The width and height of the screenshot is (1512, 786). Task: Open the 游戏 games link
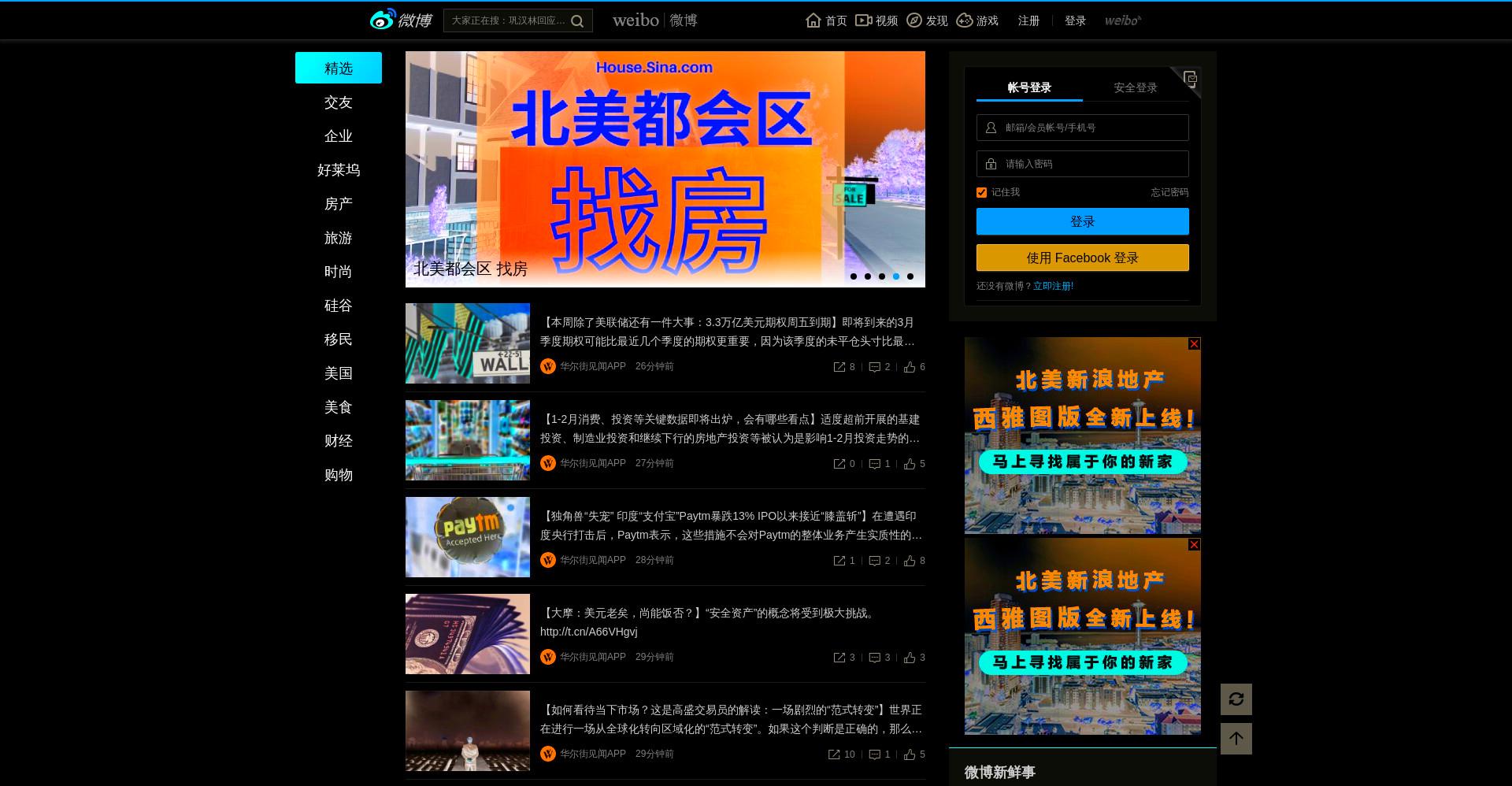(977, 20)
